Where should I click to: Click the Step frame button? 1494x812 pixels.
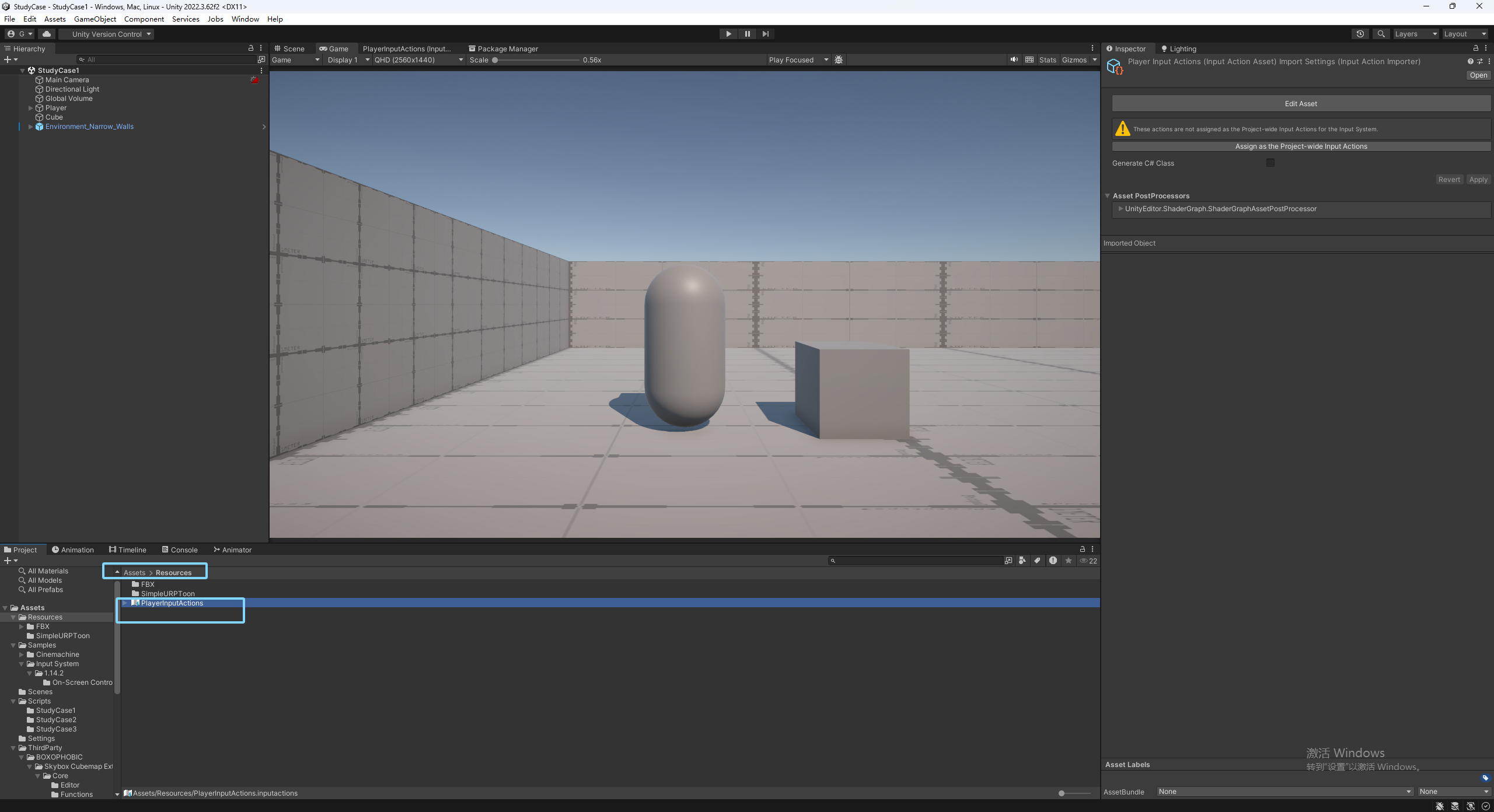[766, 34]
